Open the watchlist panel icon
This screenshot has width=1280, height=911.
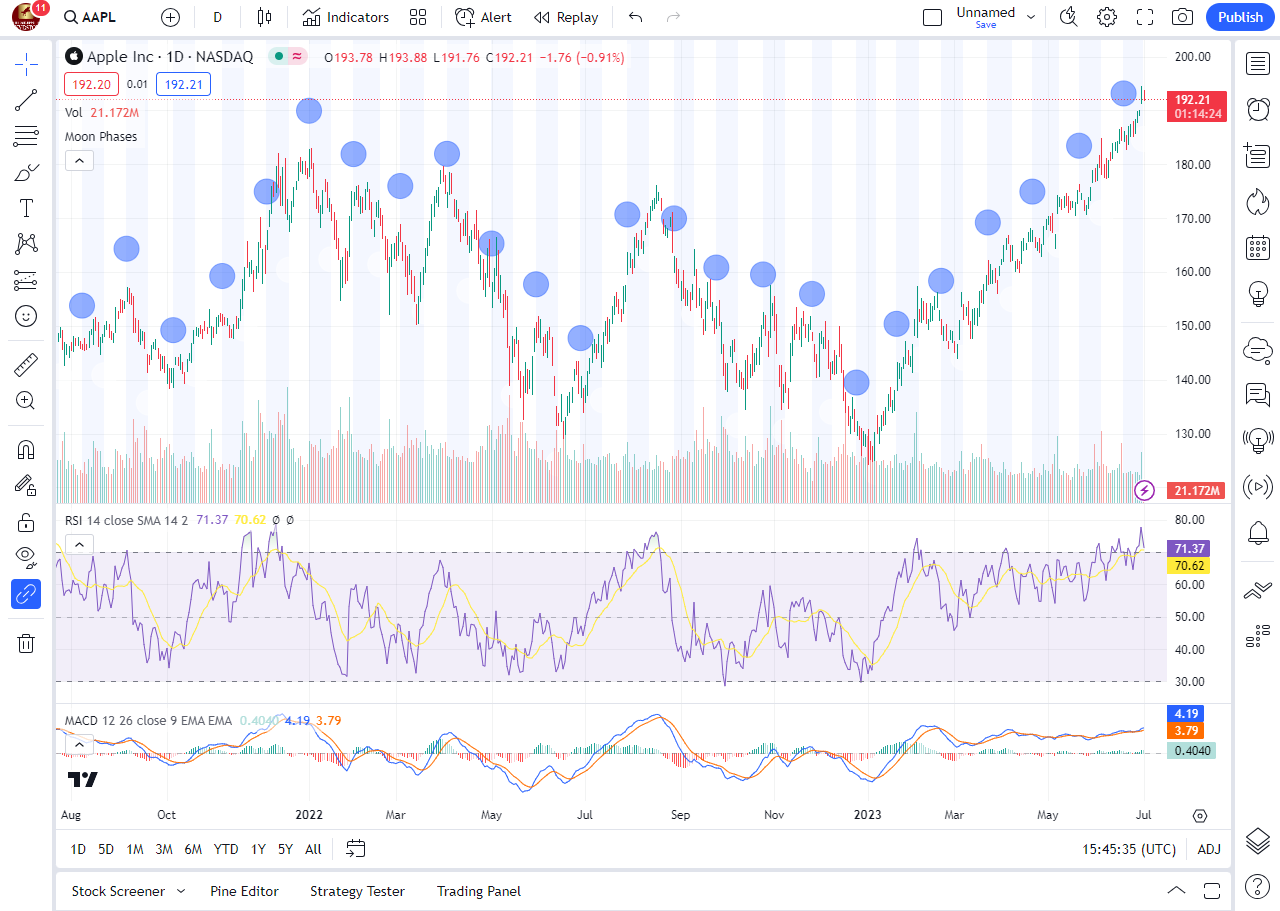pos(1257,64)
